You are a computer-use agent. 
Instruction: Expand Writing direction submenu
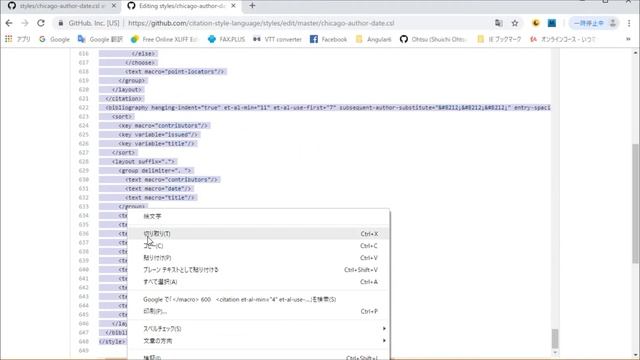pos(259,341)
